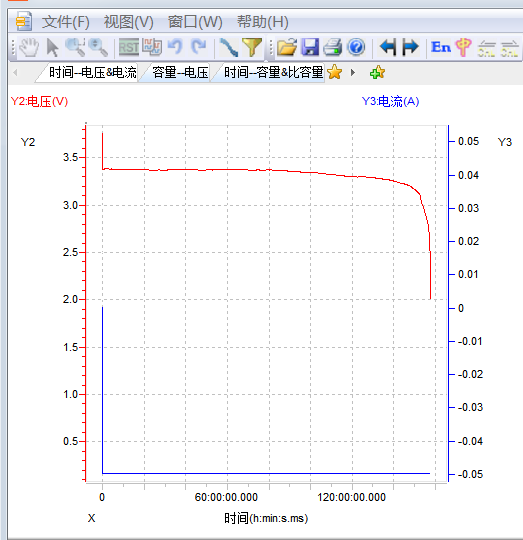Image resolution: width=523 pixels, height=540 pixels.
Task: Save data with floppy disk icon
Action: point(310,47)
